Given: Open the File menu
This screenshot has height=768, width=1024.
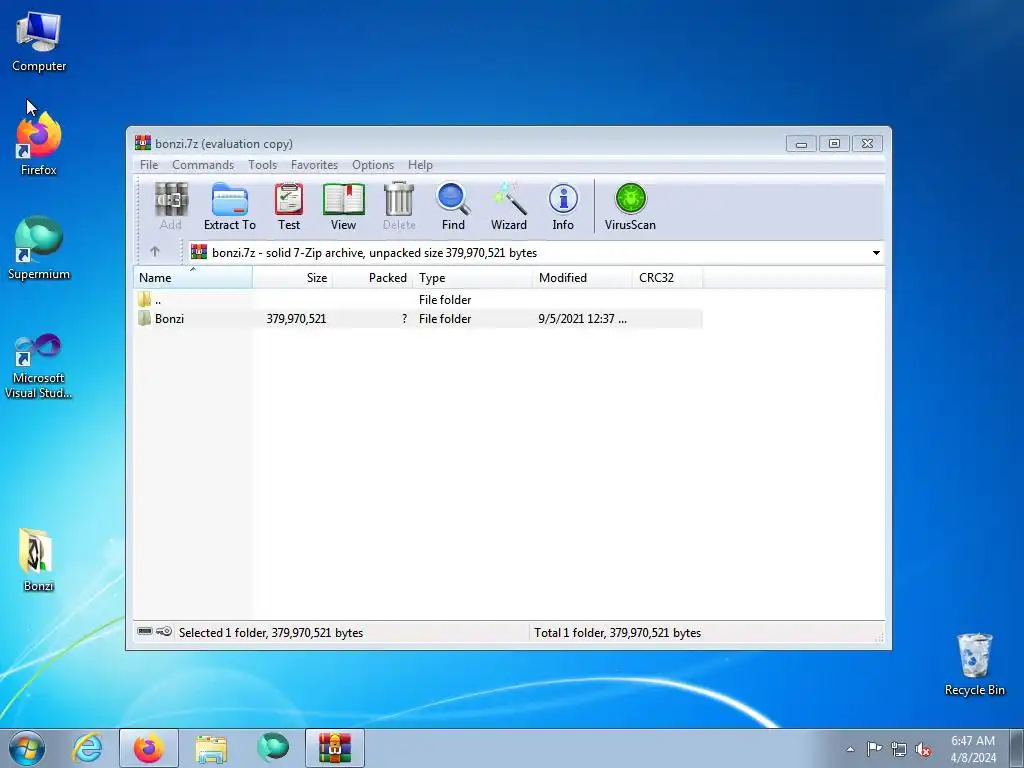Looking at the screenshot, I should click(149, 165).
